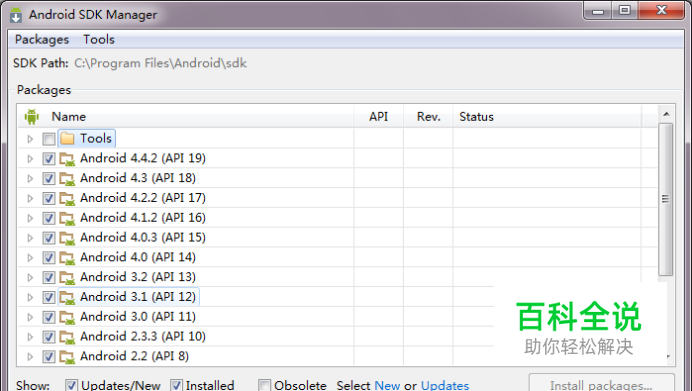Viewport: 692px width, 391px height.
Task: Expand the Android 3.0 (API 11) node
Action: point(30,317)
